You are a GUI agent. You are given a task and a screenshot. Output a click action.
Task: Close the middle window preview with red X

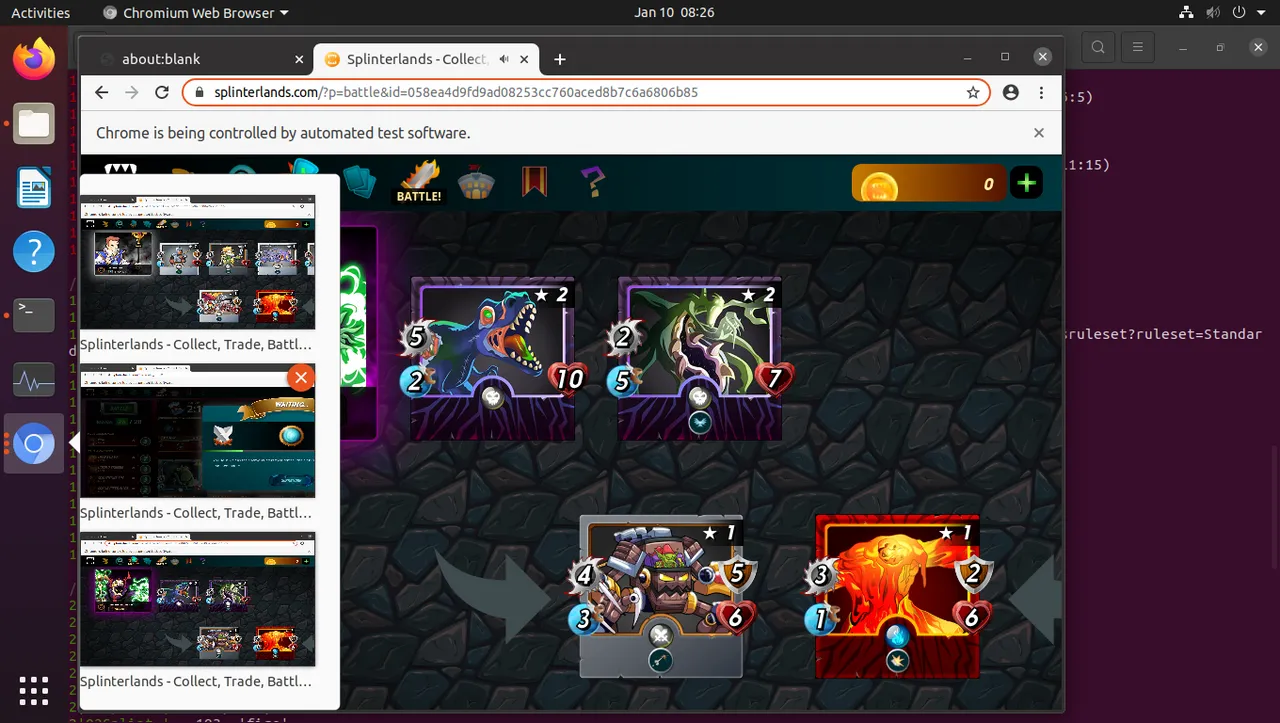tap(301, 377)
